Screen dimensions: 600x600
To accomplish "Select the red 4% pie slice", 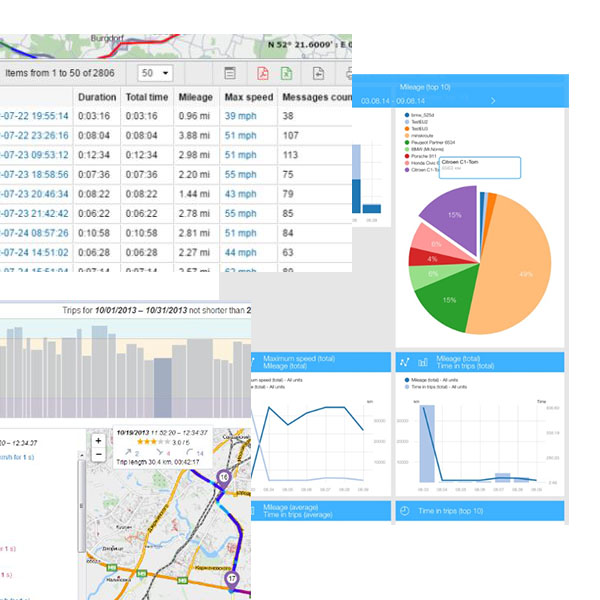I will point(430,258).
